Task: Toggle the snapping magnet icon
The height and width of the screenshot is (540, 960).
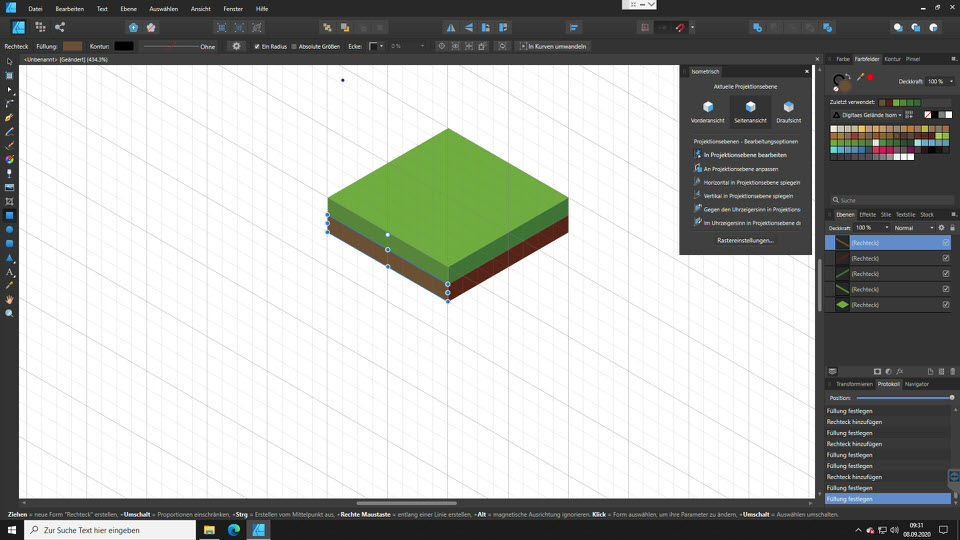Action: pyautogui.click(x=680, y=28)
